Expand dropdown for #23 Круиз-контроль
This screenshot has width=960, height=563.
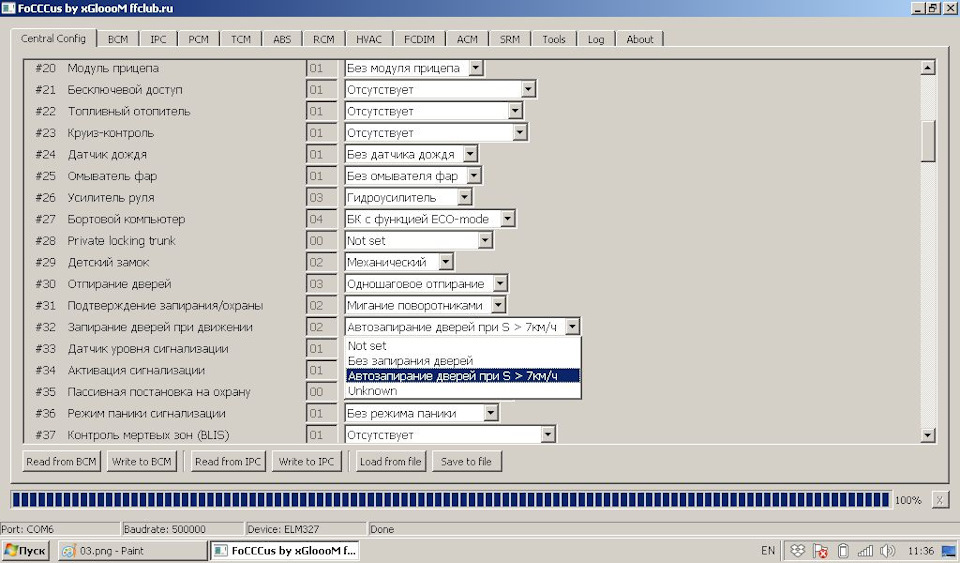[x=519, y=133]
